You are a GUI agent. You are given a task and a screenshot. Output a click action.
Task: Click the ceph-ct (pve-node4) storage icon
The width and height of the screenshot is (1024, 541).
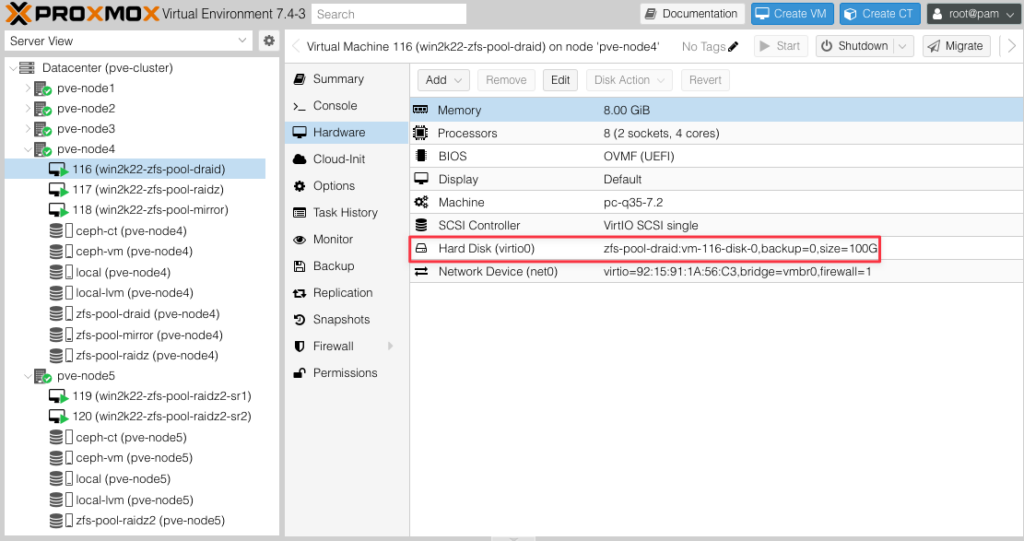61,231
